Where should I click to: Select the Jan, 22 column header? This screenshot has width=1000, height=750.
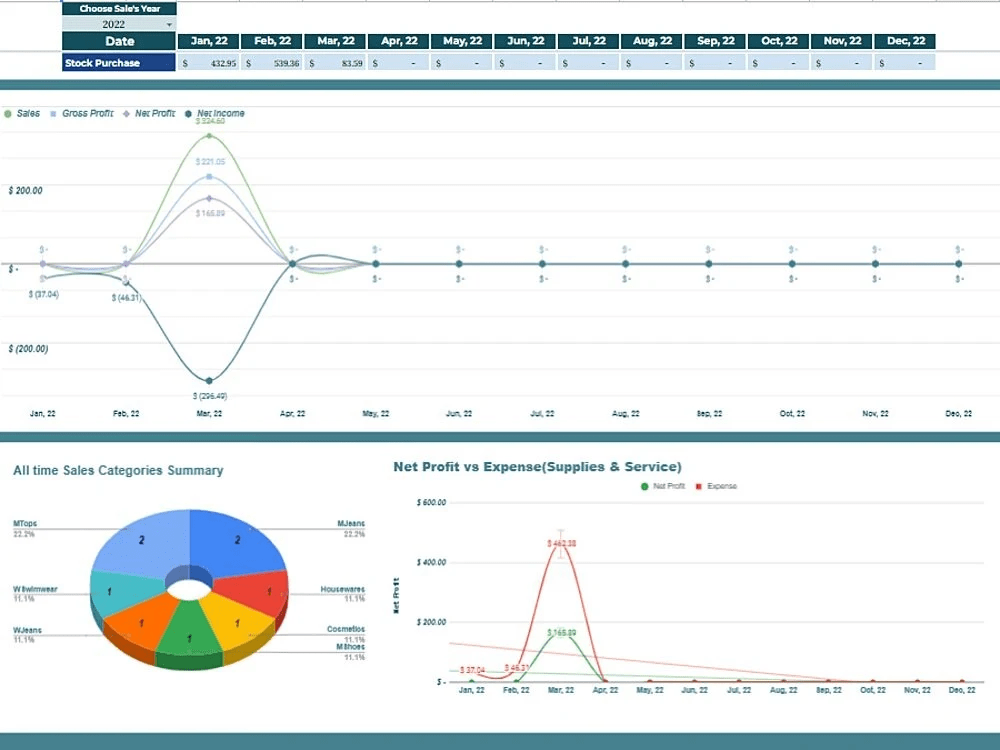pos(207,41)
